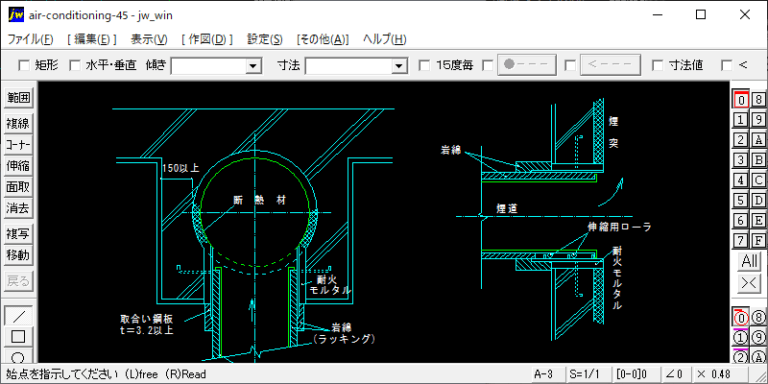768x384 pixels.
Task: Click the 面取 tool button
Action: (19, 187)
